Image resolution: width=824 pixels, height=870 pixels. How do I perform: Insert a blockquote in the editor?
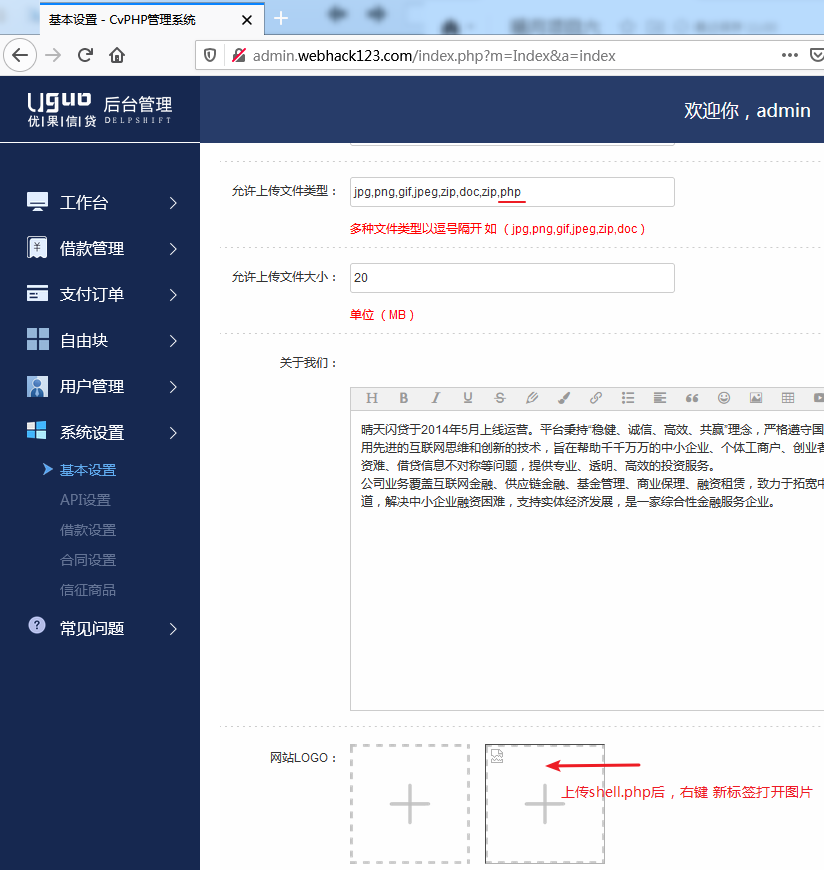[692, 398]
